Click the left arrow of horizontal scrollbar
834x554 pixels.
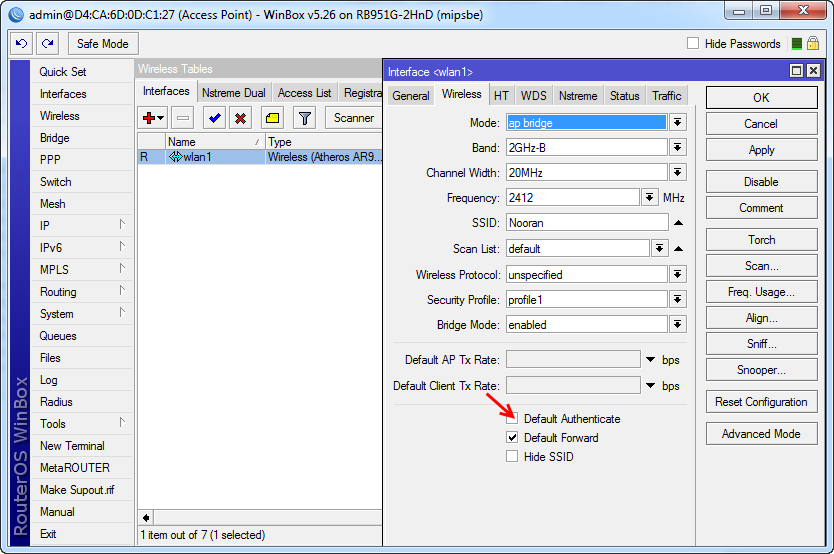(x=146, y=517)
